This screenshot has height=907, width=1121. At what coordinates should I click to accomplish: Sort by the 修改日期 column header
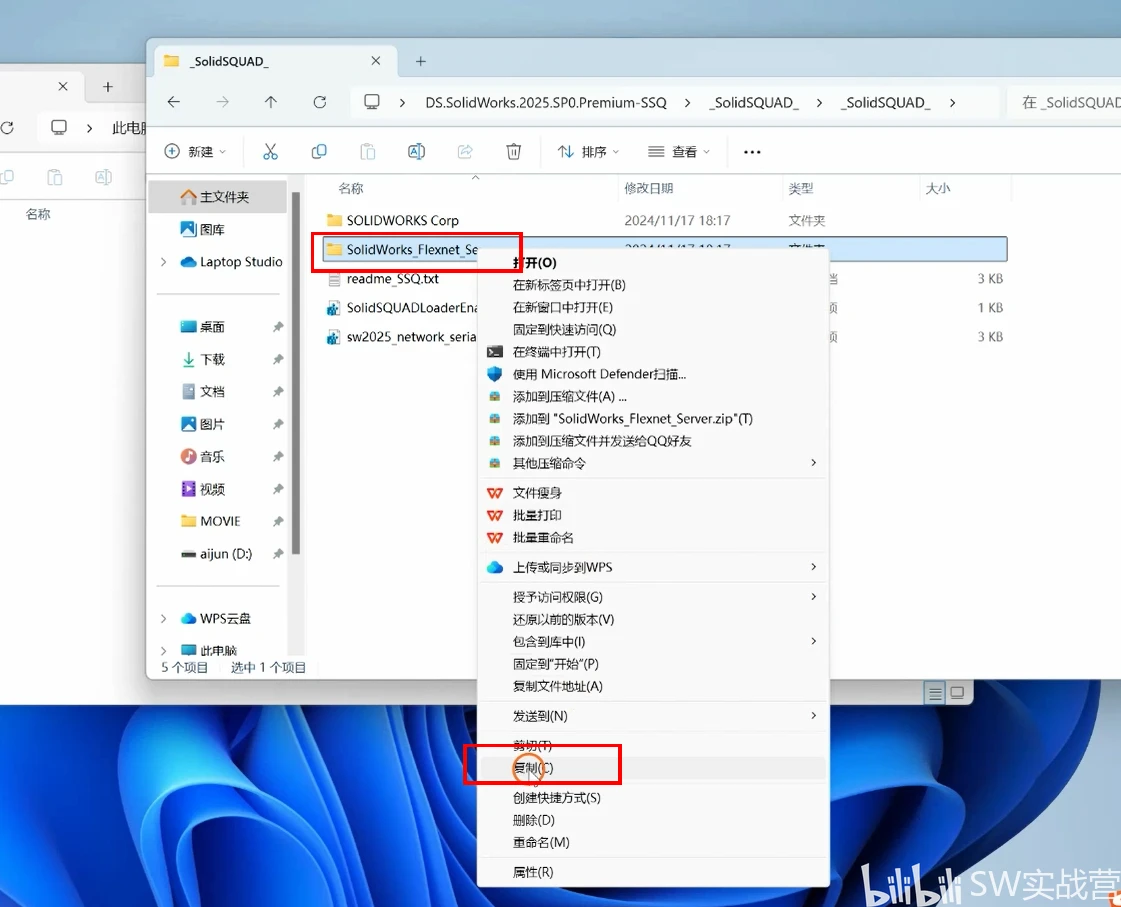click(x=648, y=189)
